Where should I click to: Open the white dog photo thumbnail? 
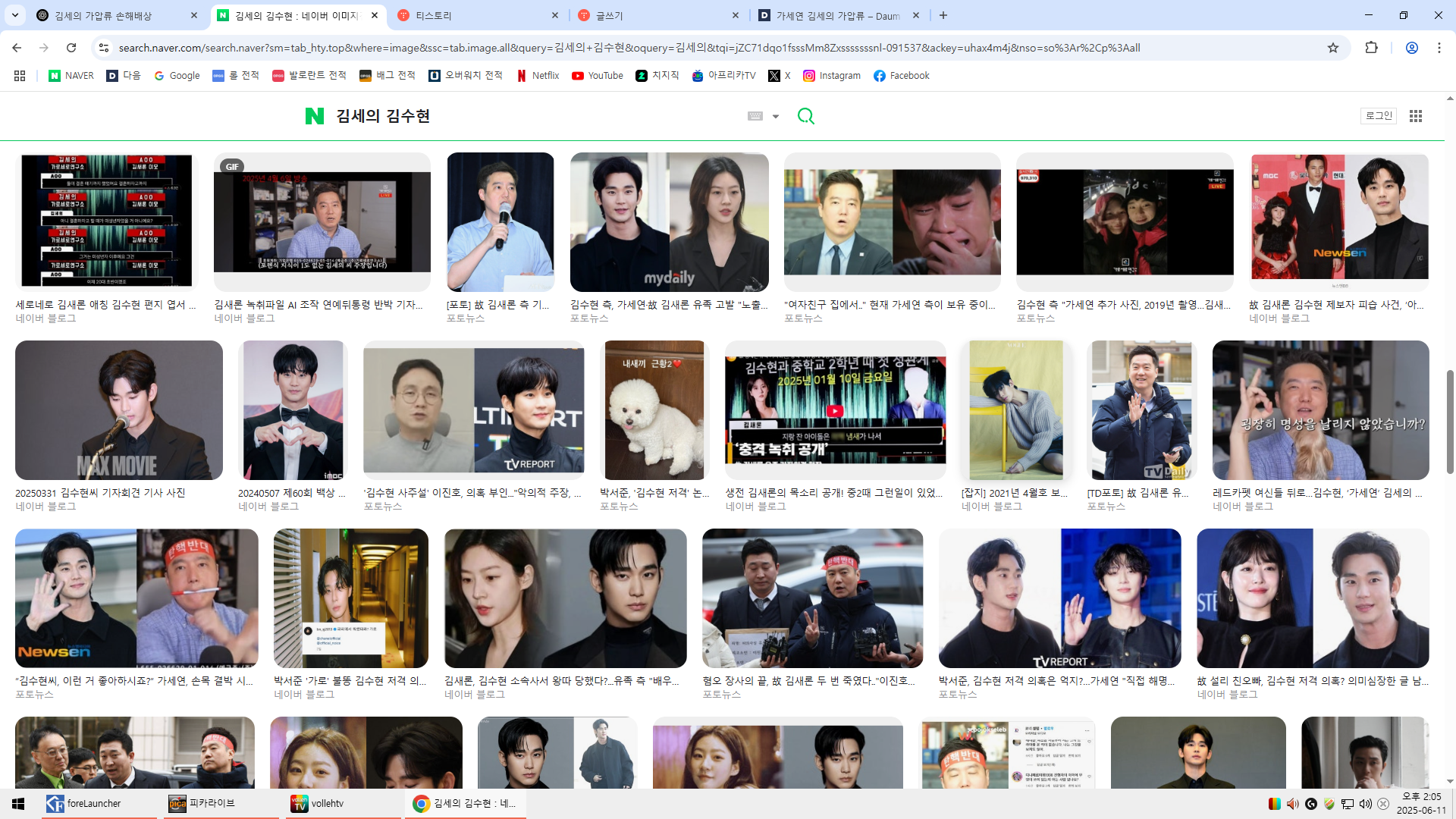654,410
